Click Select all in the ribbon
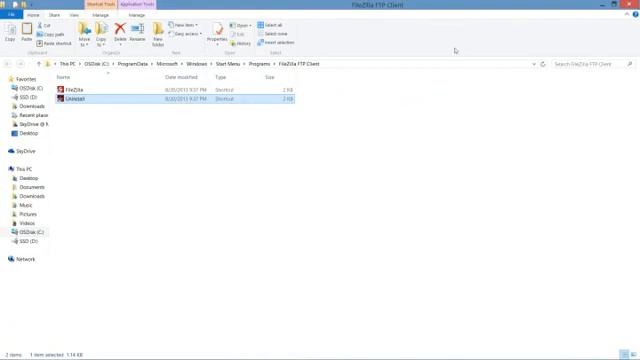Image resolution: width=640 pixels, height=360 pixels. pyautogui.click(x=270, y=25)
